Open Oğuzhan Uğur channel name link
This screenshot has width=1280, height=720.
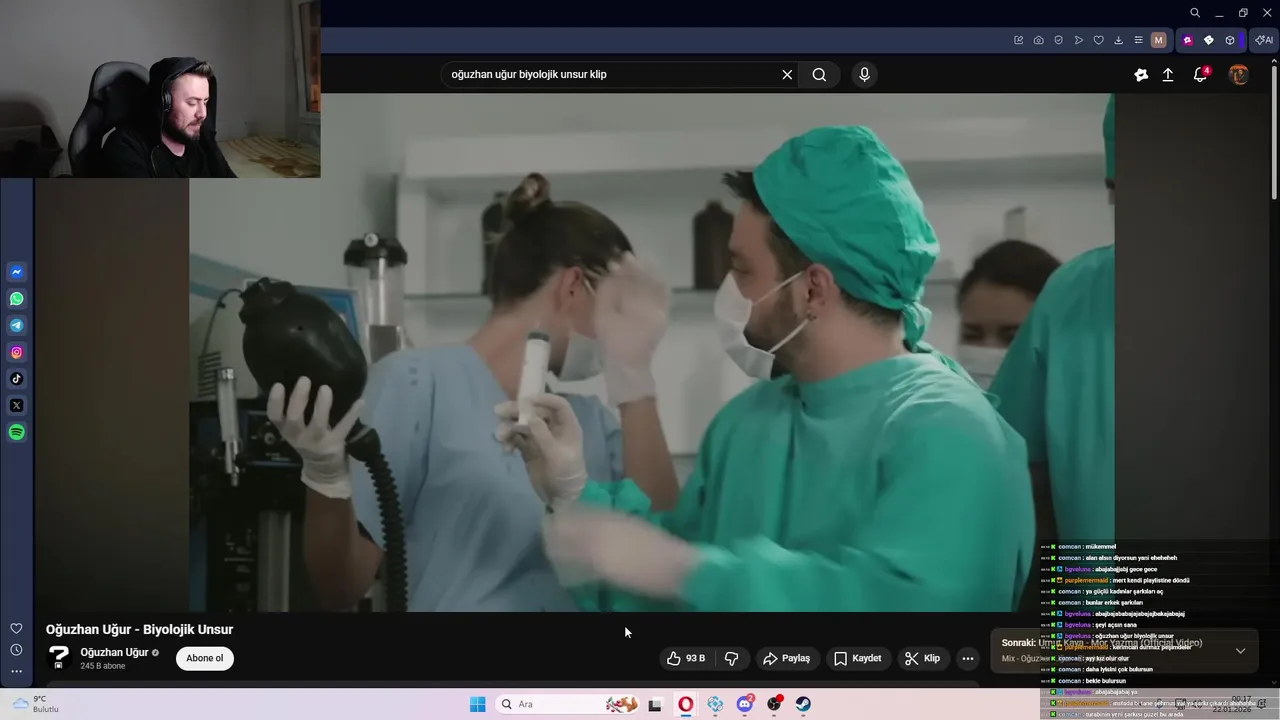point(114,652)
